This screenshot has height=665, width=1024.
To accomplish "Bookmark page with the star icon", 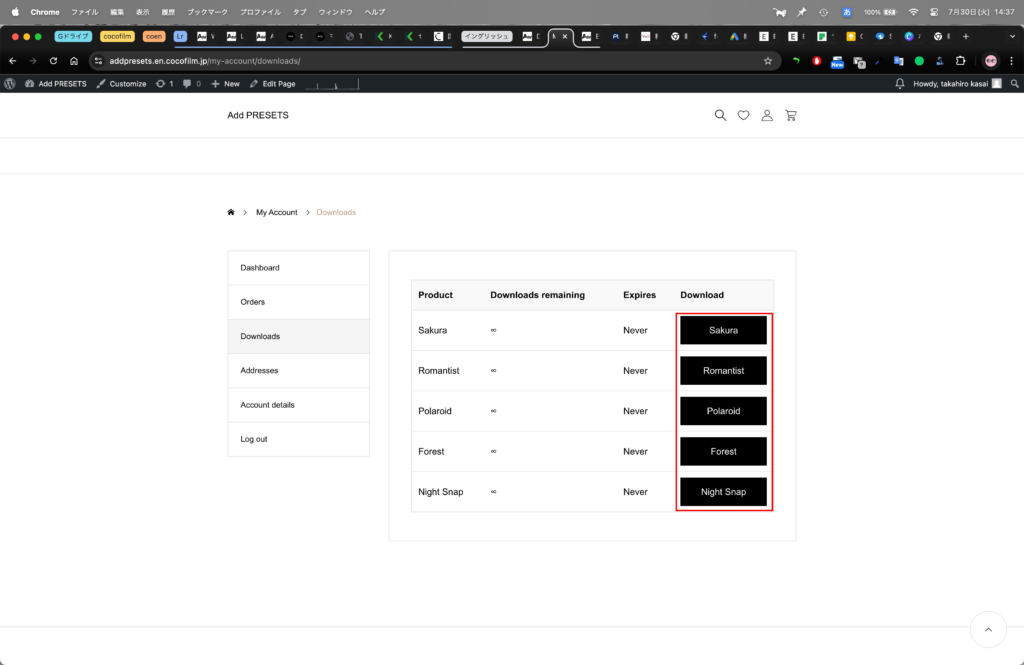I will point(768,61).
